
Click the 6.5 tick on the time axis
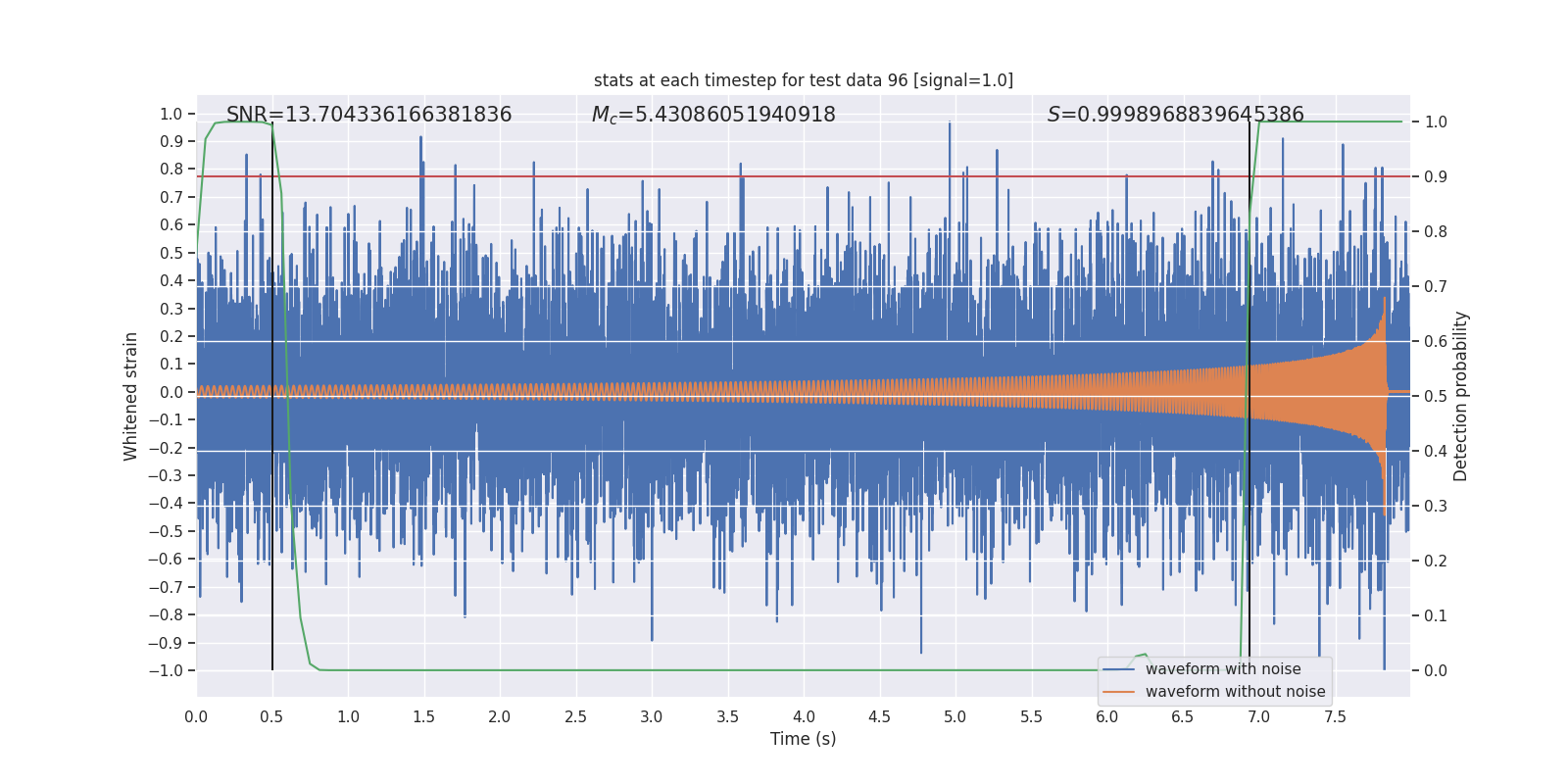1183,716
